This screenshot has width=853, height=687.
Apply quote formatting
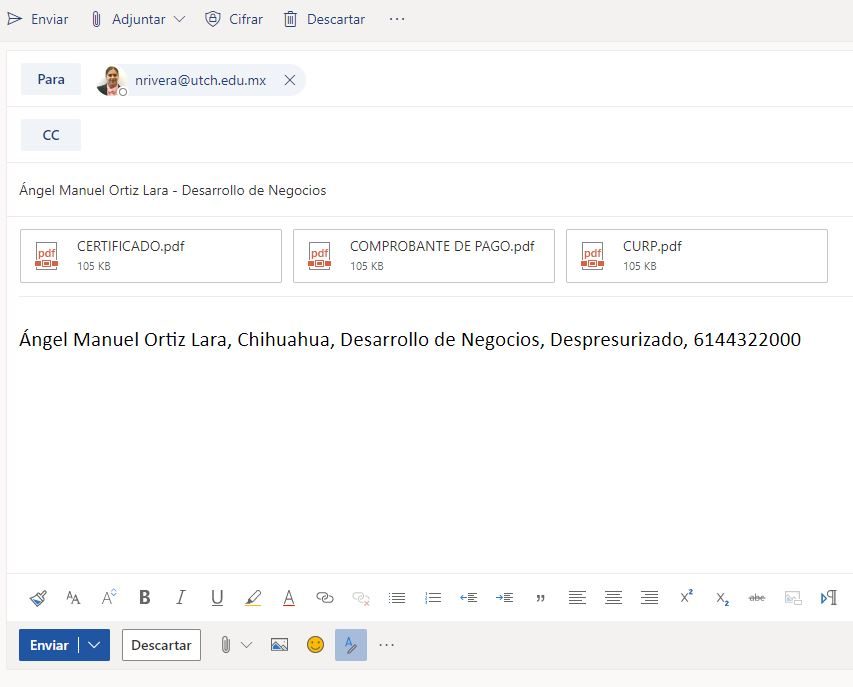[540, 598]
